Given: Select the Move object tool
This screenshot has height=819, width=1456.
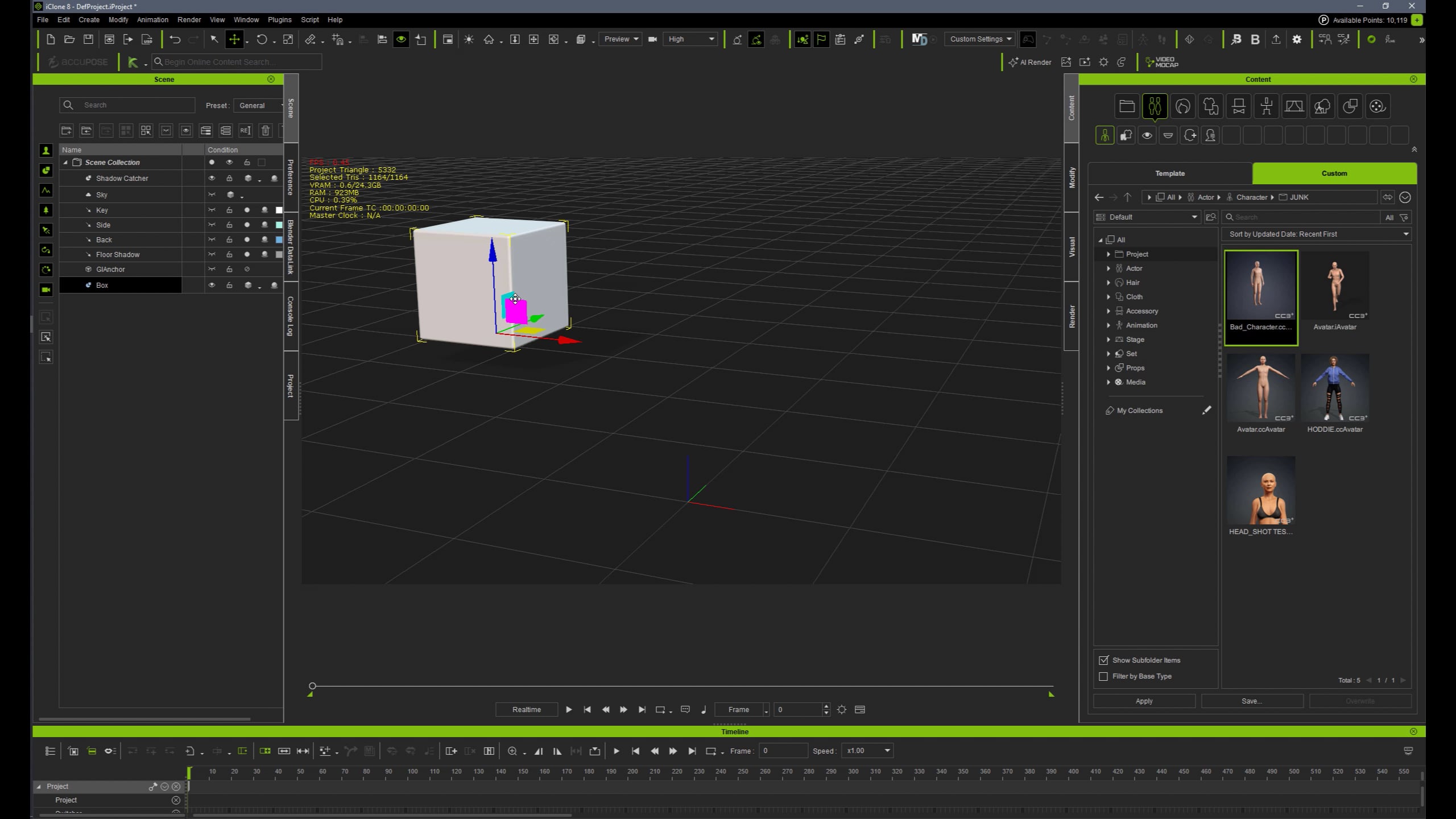Looking at the screenshot, I should tap(234, 39).
